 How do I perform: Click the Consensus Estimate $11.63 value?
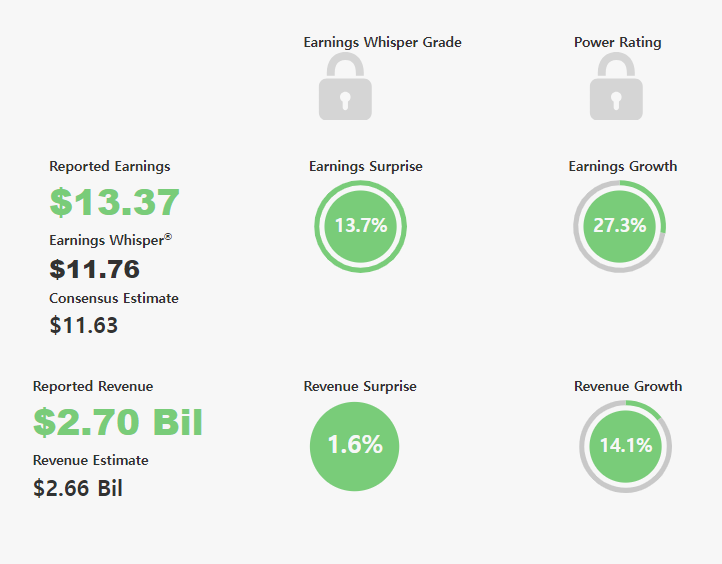point(84,325)
